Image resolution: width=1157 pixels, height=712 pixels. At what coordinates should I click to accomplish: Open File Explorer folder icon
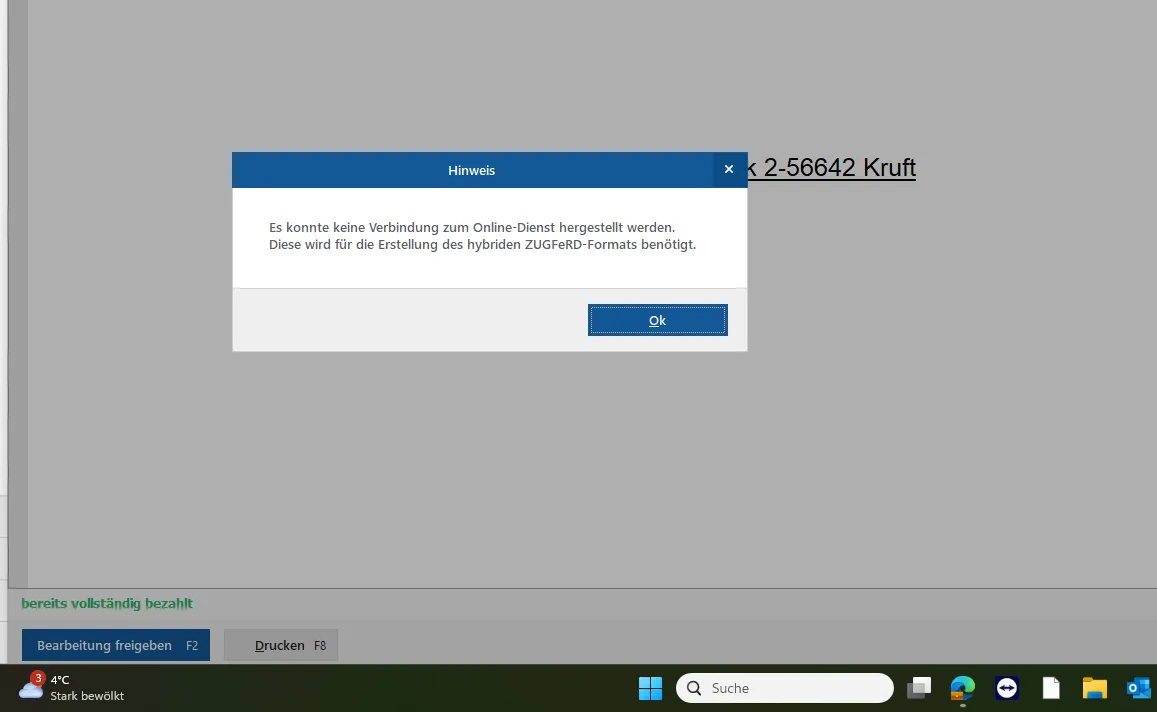[1095, 688]
